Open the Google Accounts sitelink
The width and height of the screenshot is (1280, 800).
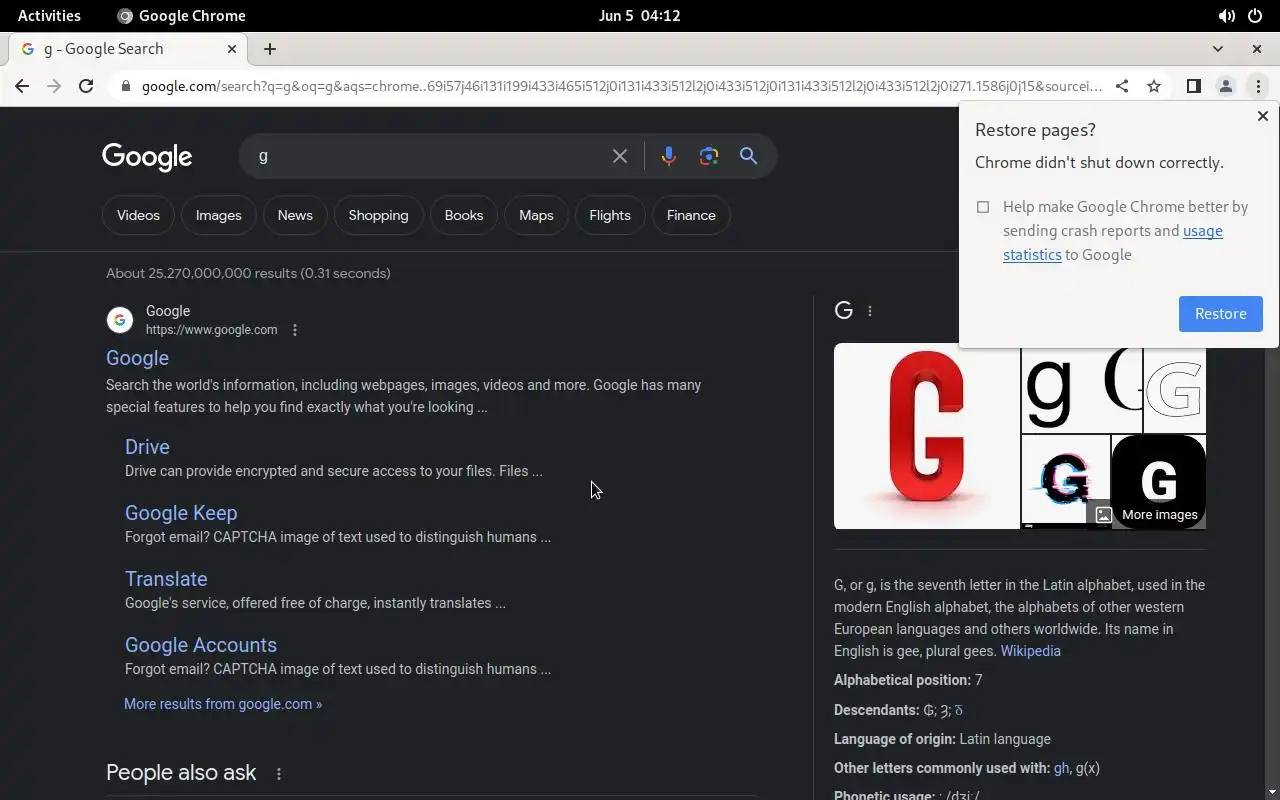coord(201,645)
